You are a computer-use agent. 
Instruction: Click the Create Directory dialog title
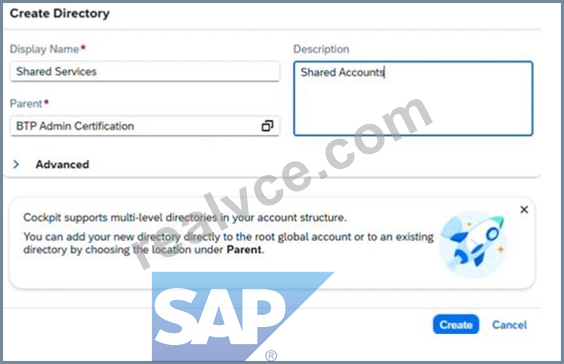[x=60, y=13]
